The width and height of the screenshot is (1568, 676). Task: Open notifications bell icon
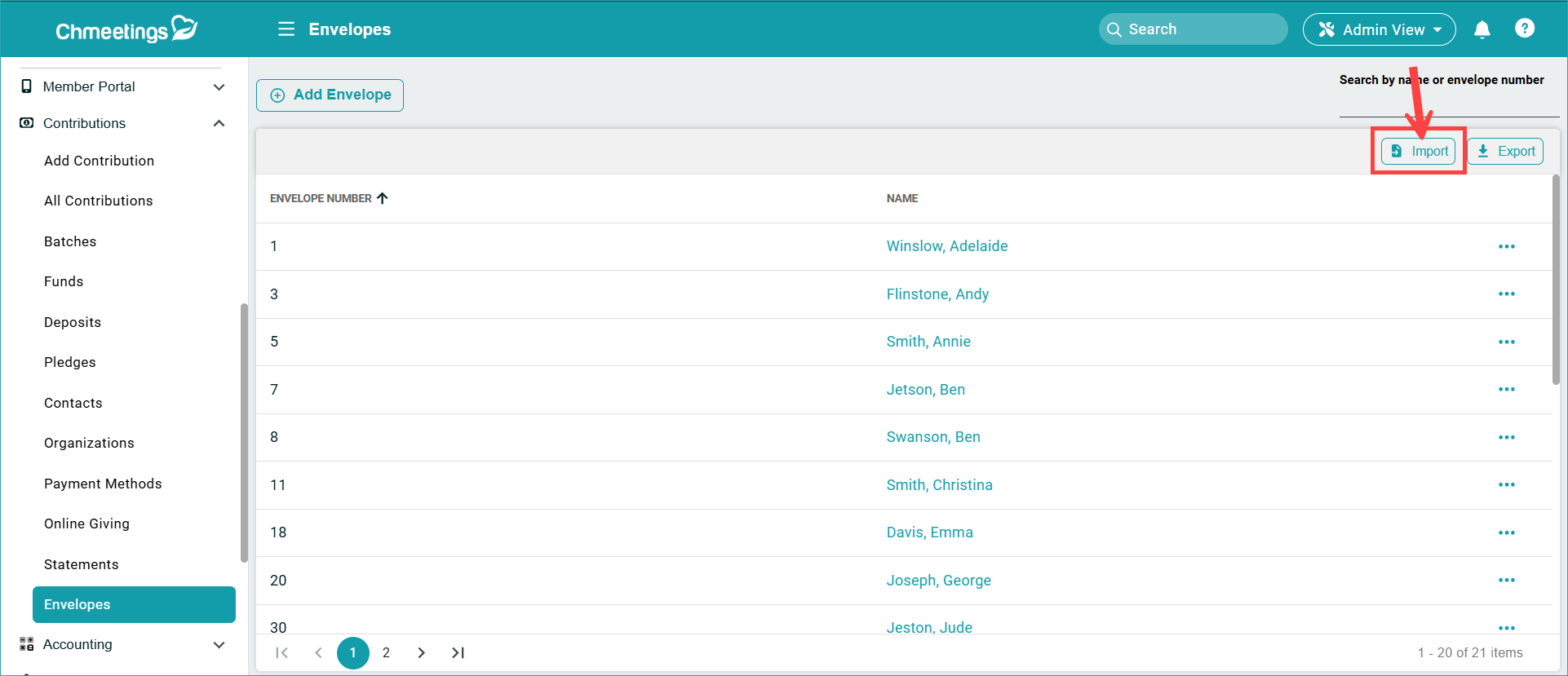1482,29
